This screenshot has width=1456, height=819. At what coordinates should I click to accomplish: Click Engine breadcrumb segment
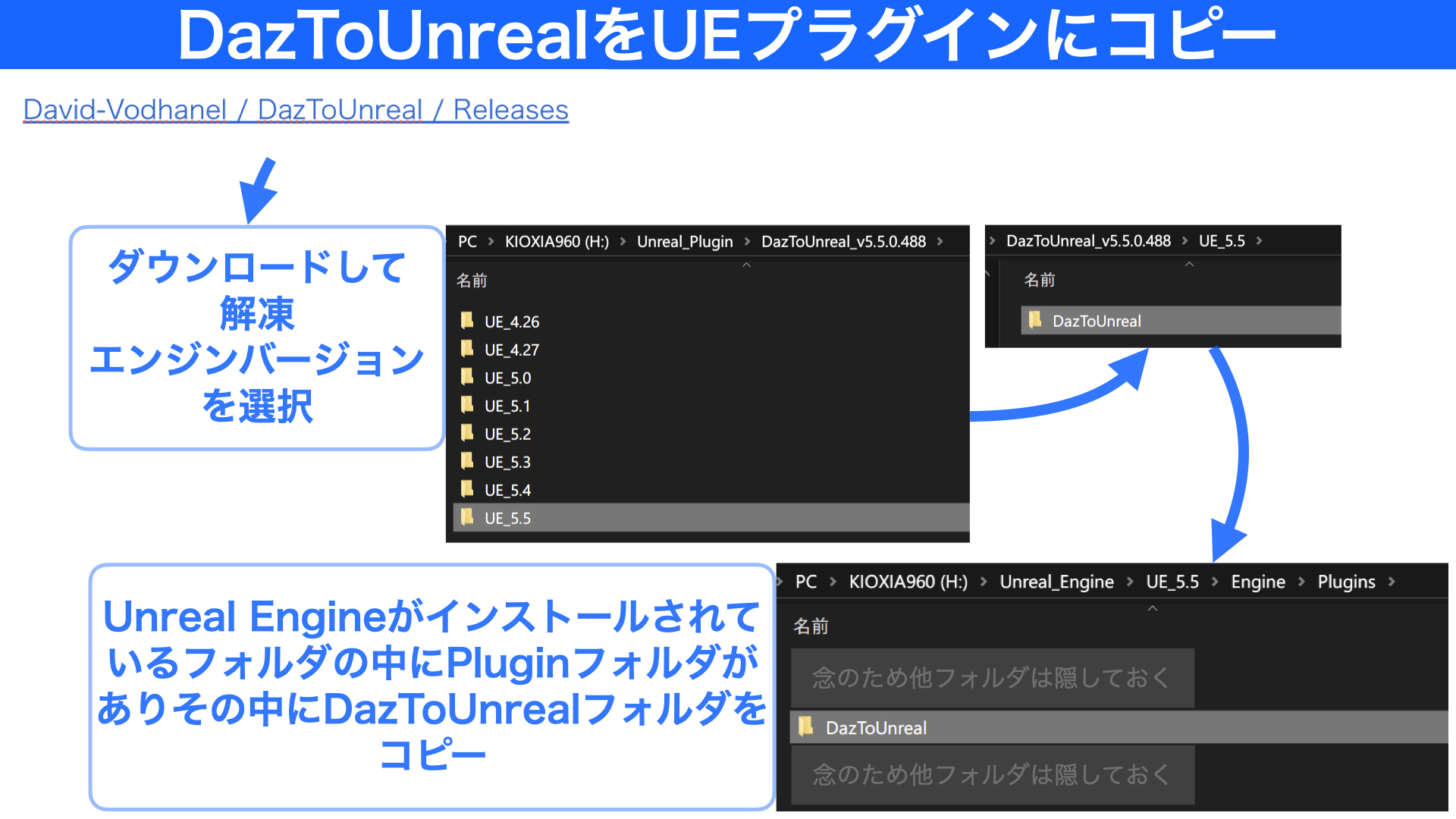[1258, 582]
